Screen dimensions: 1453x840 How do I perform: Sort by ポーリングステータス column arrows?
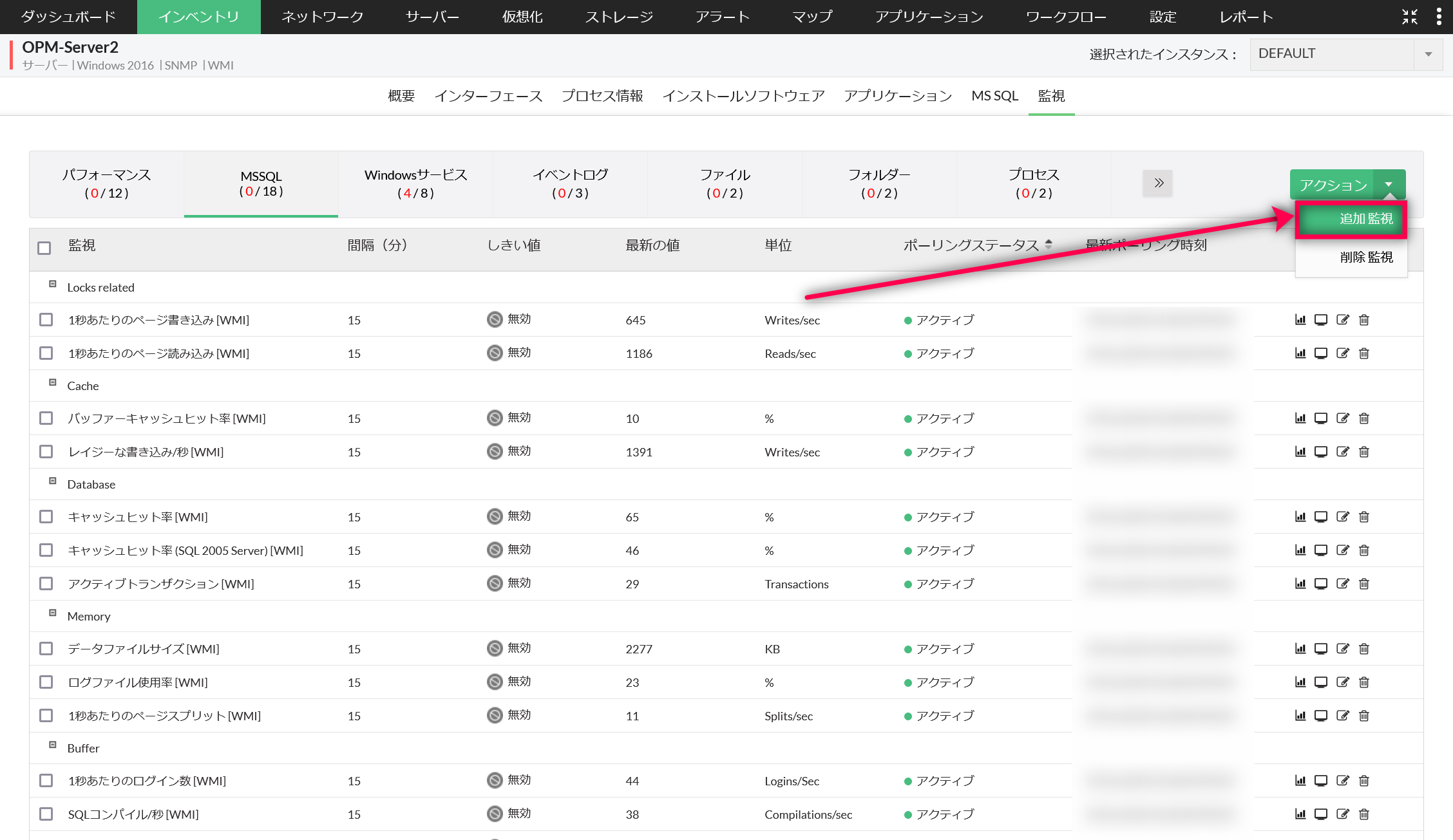pos(1049,245)
